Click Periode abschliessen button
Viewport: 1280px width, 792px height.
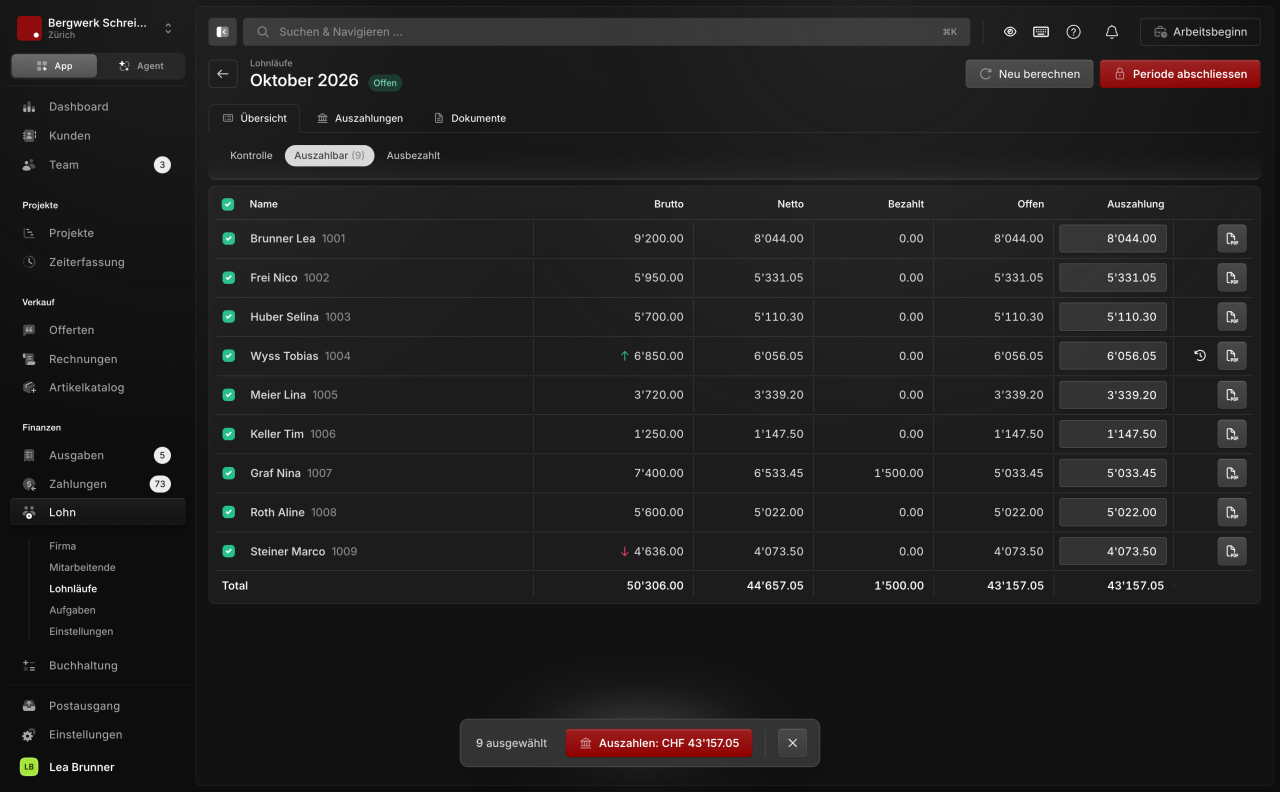[x=1180, y=74]
